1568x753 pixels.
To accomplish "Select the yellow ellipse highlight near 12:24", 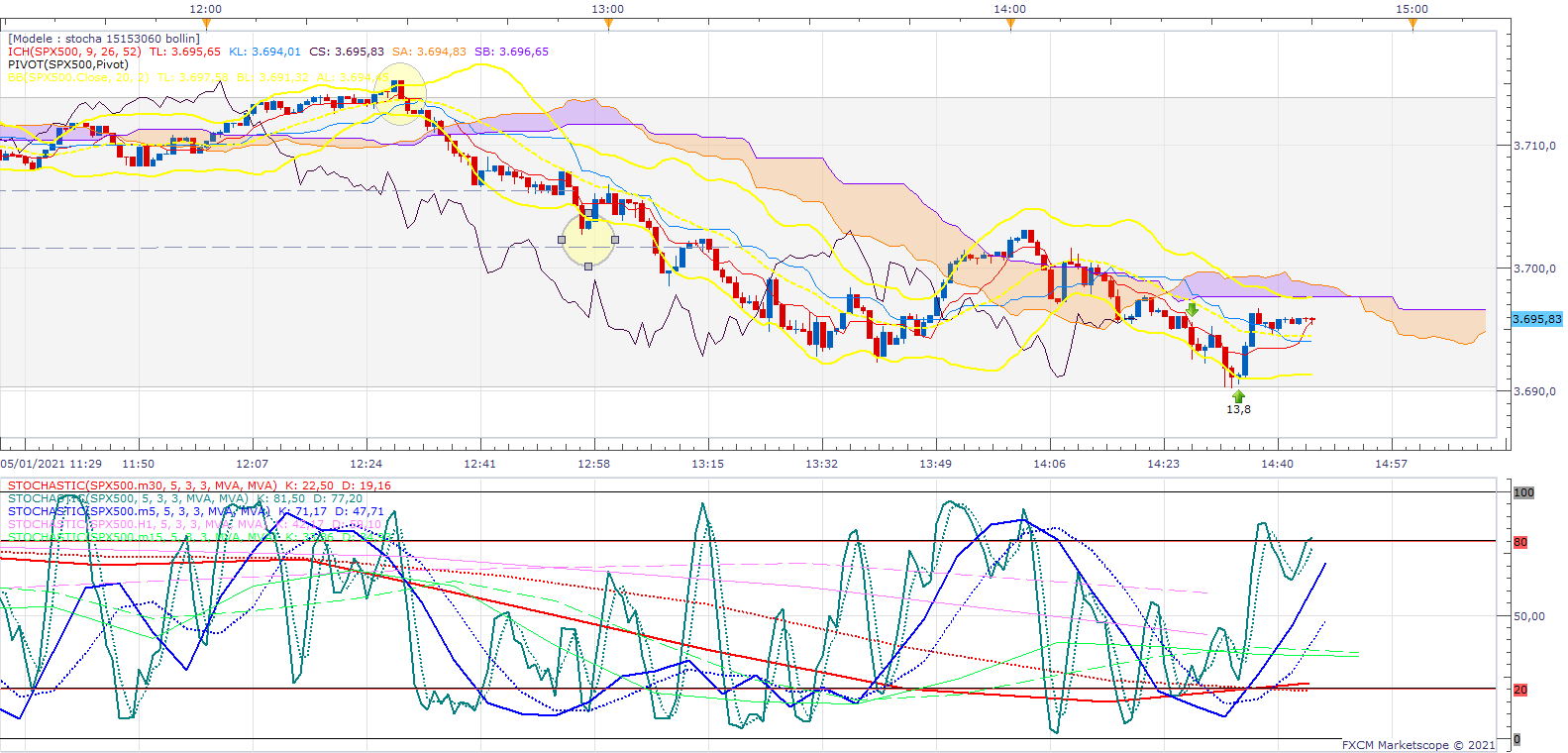I will click(401, 95).
